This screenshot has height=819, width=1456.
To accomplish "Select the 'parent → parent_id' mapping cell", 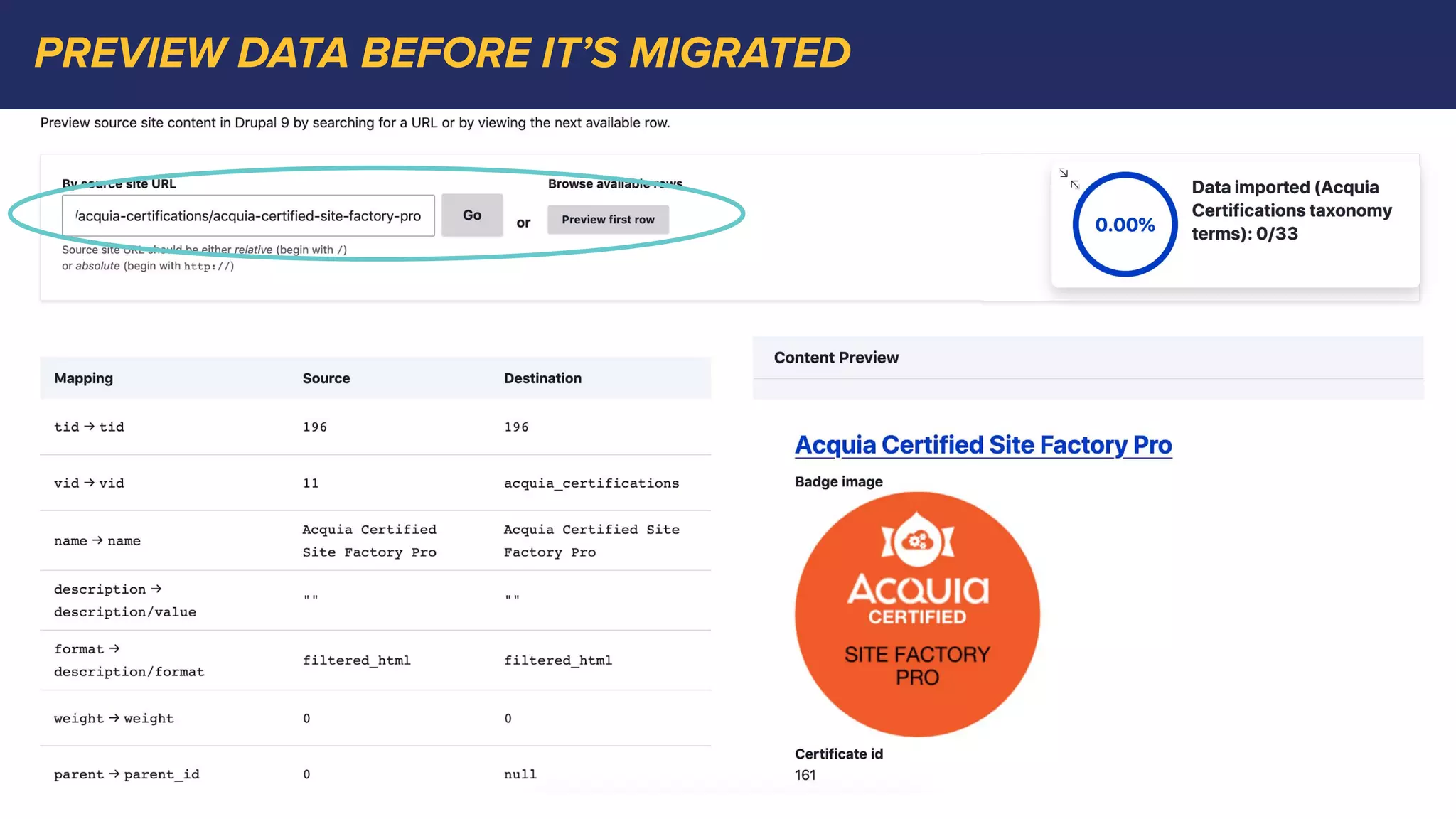I will 127,774.
